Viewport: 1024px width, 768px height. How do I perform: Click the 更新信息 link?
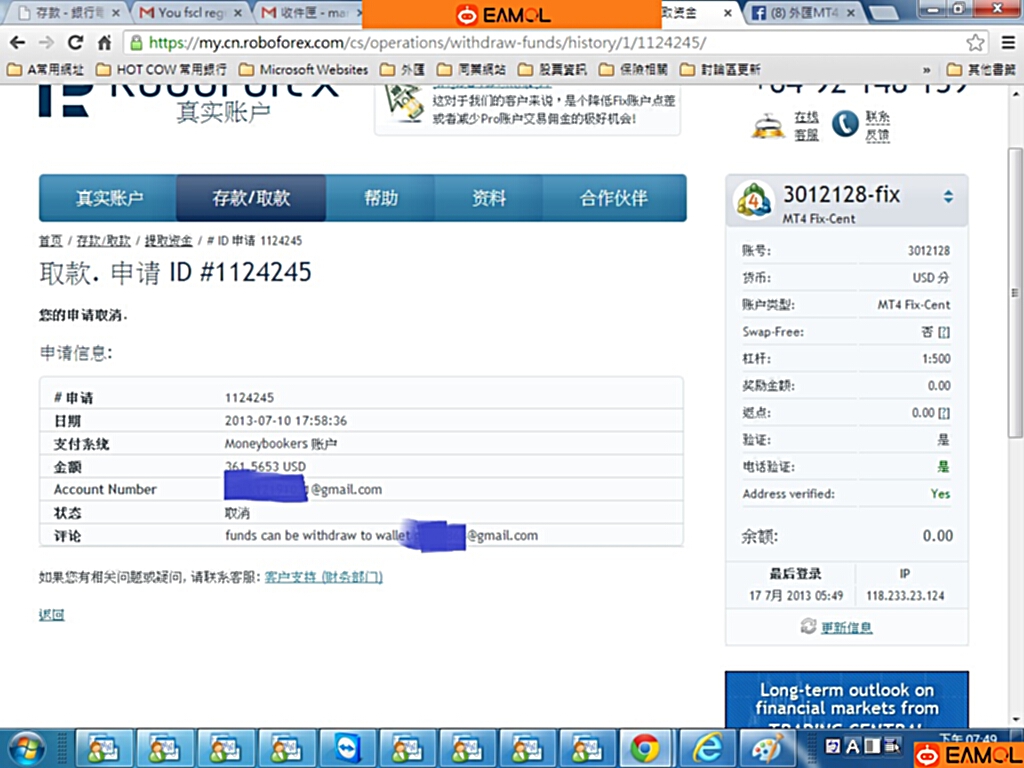(846, 628)
